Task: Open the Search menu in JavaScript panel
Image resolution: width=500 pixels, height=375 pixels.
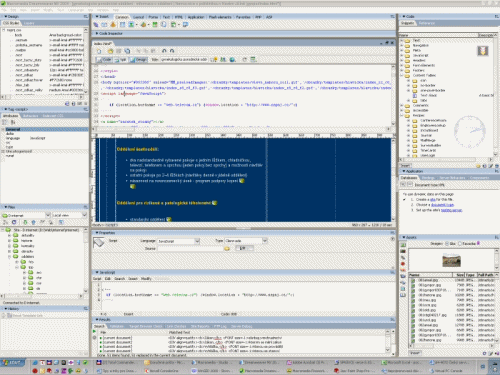Action: click(119, 279)
